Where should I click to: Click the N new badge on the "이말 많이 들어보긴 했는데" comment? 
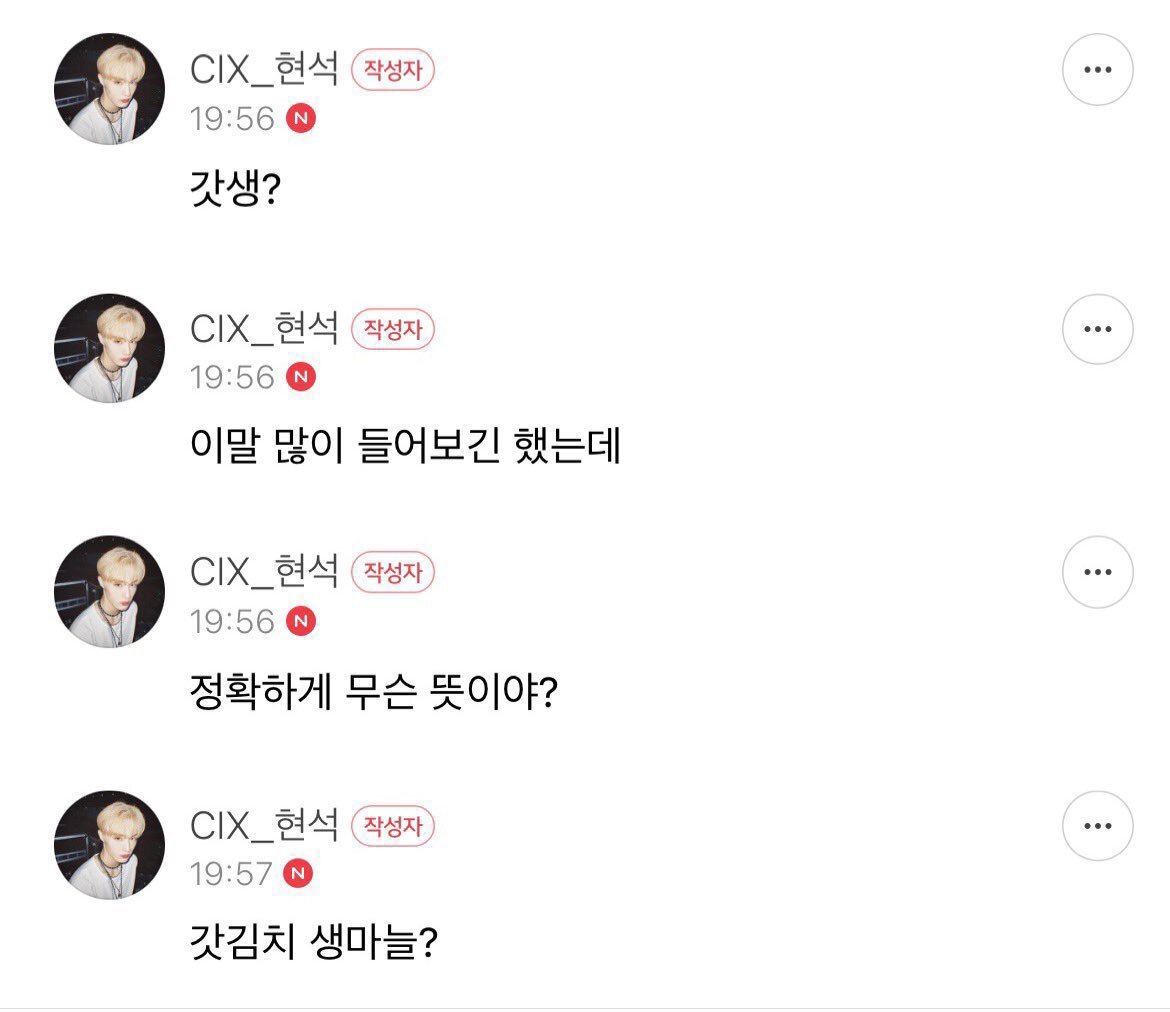pyautogui.click(x=301, y=377)
